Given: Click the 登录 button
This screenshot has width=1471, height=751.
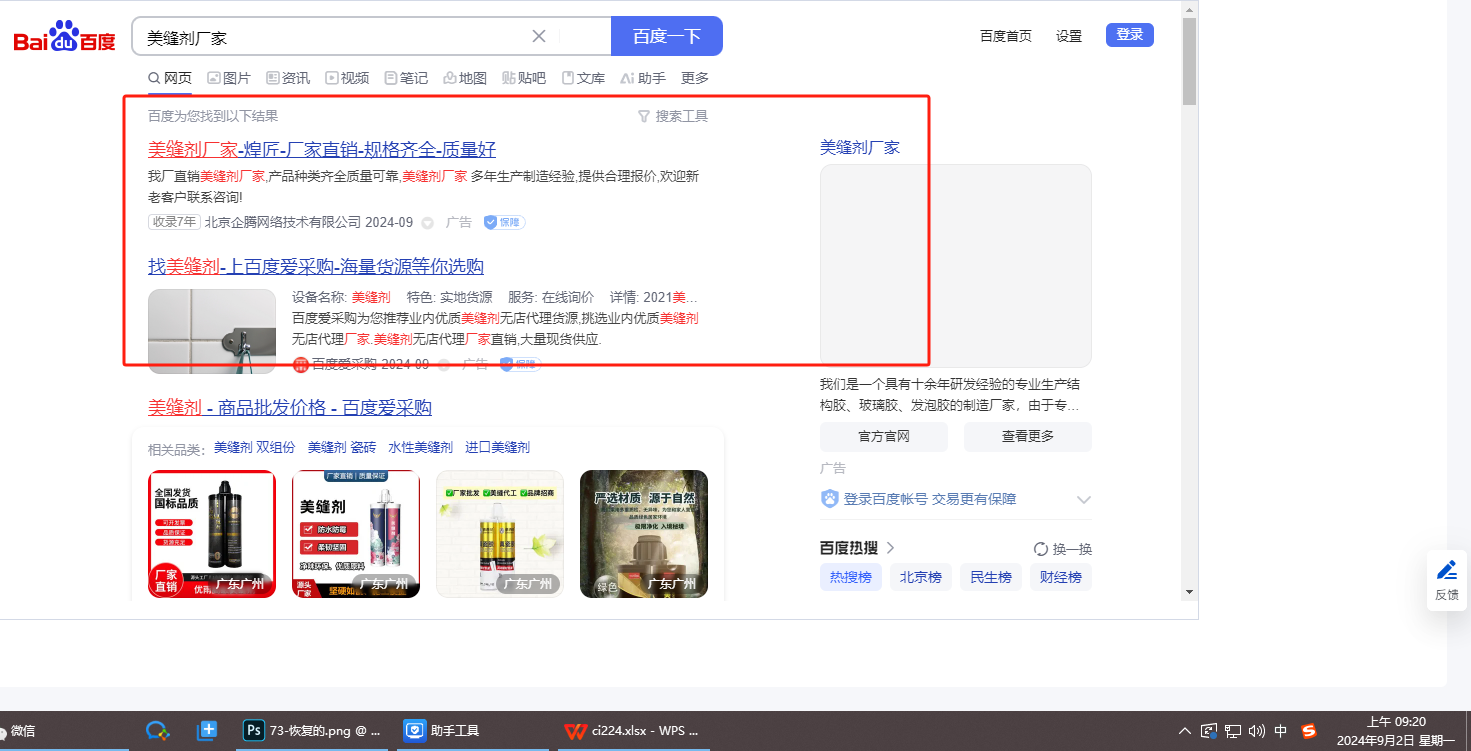Looking at the screenshot, I should 1130,35.
